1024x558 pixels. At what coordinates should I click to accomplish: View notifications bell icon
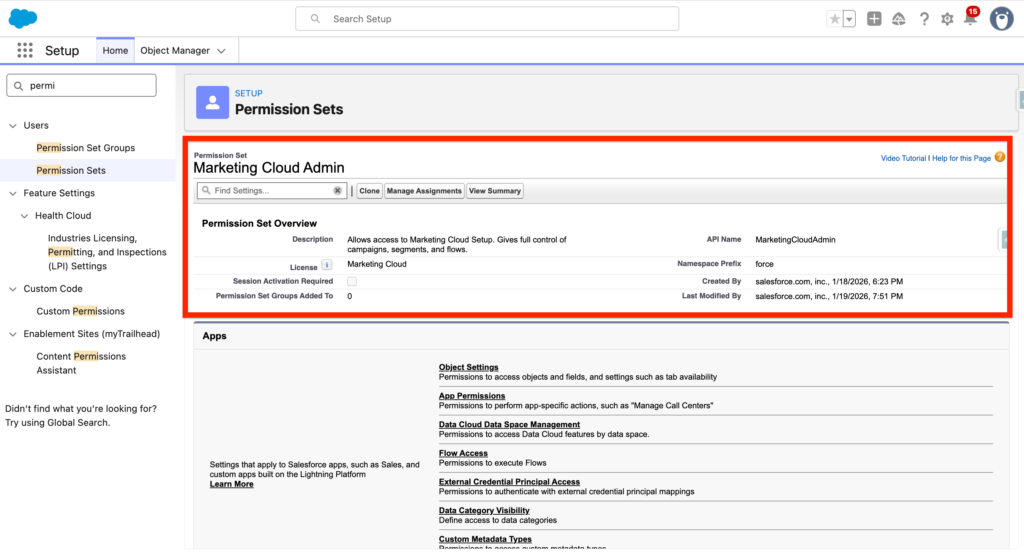pyautogui.click(x=969, y=19)
